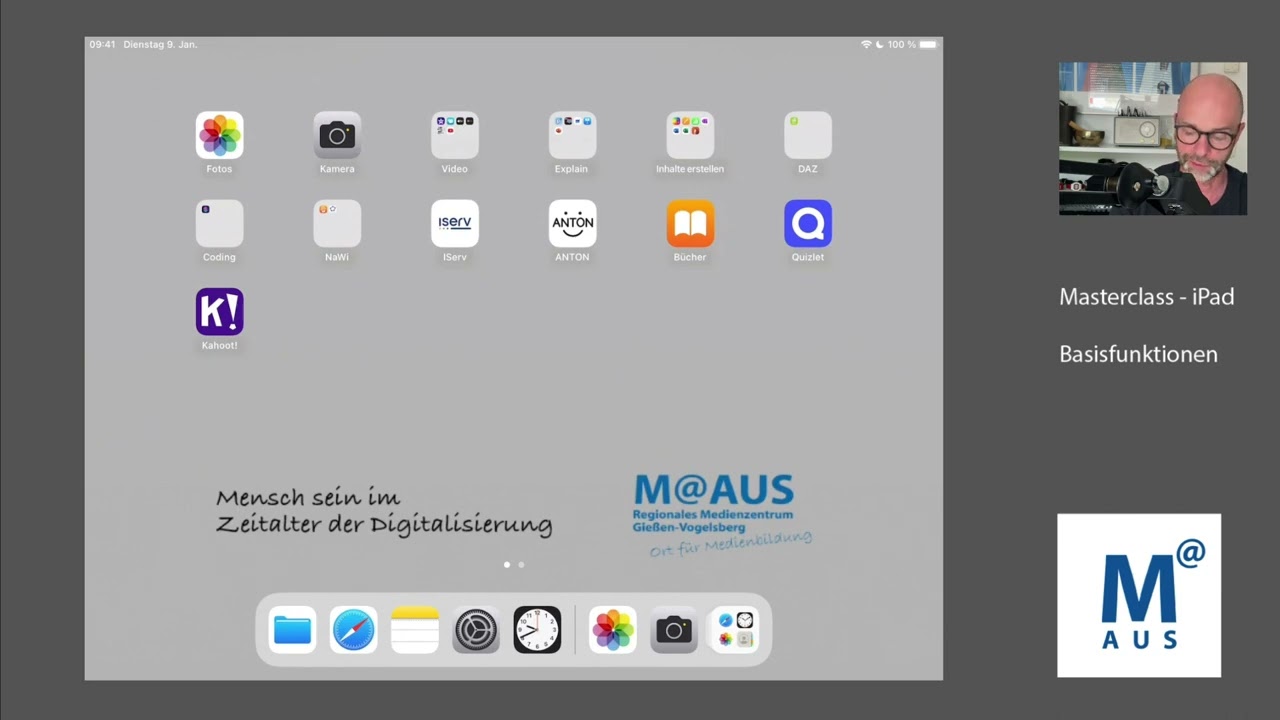Tap the 09:41 time in status bar
Viewport: 1280px width, 720px height.
pyautogui.click(x=102, y=45)
